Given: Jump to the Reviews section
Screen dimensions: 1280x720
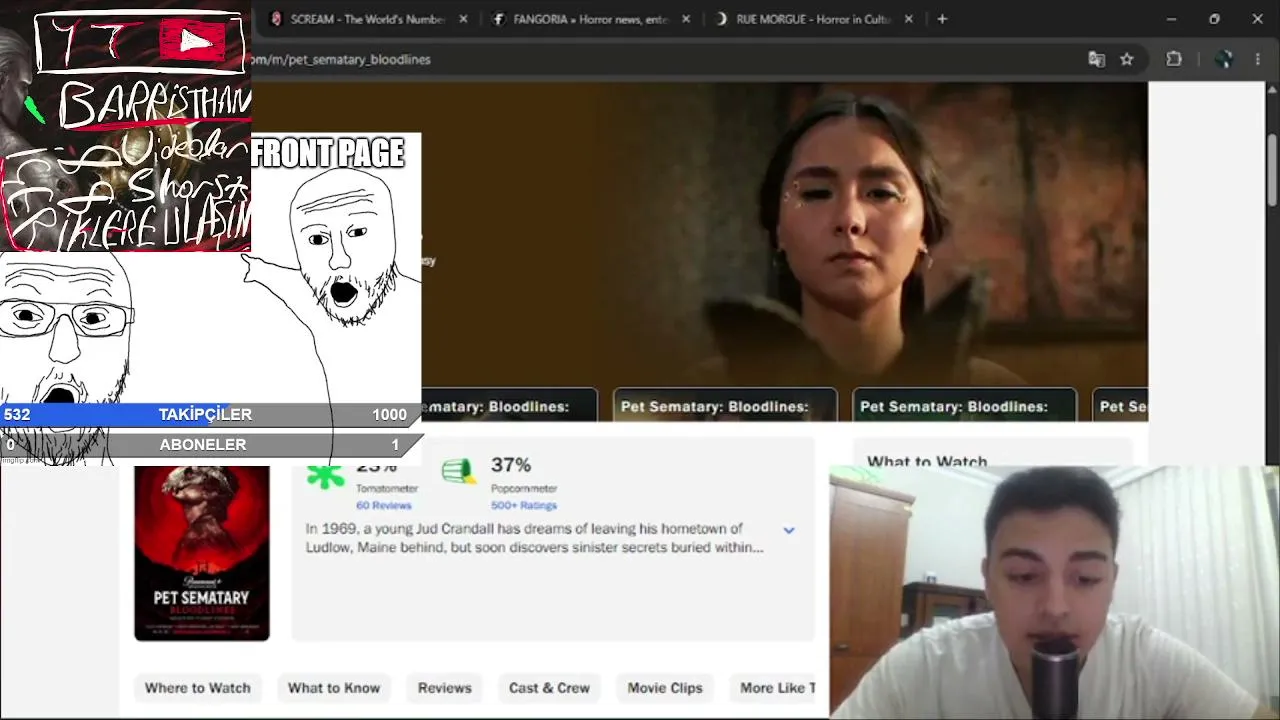Looking at the screenshot, I should (x=445, y=688).
